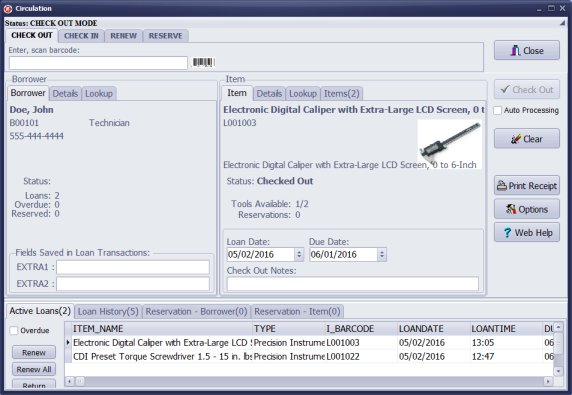The image size is (572, 395).
Task: Open the Item Lookup tab
Action: [303, 94]
